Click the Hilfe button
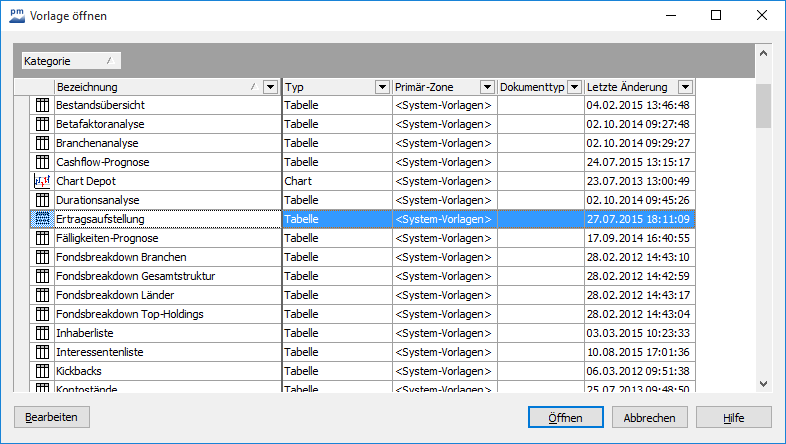 [x=733, y=417]
